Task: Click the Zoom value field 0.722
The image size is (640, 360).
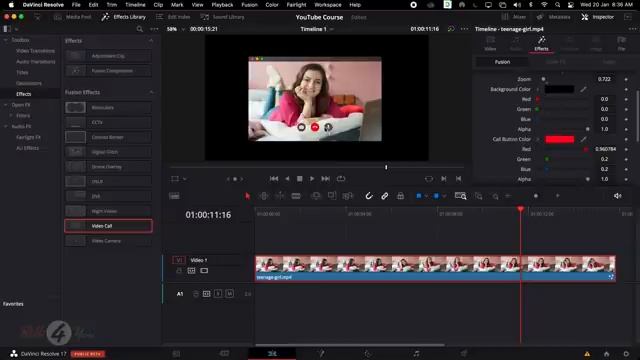Action: pos(604,79)
